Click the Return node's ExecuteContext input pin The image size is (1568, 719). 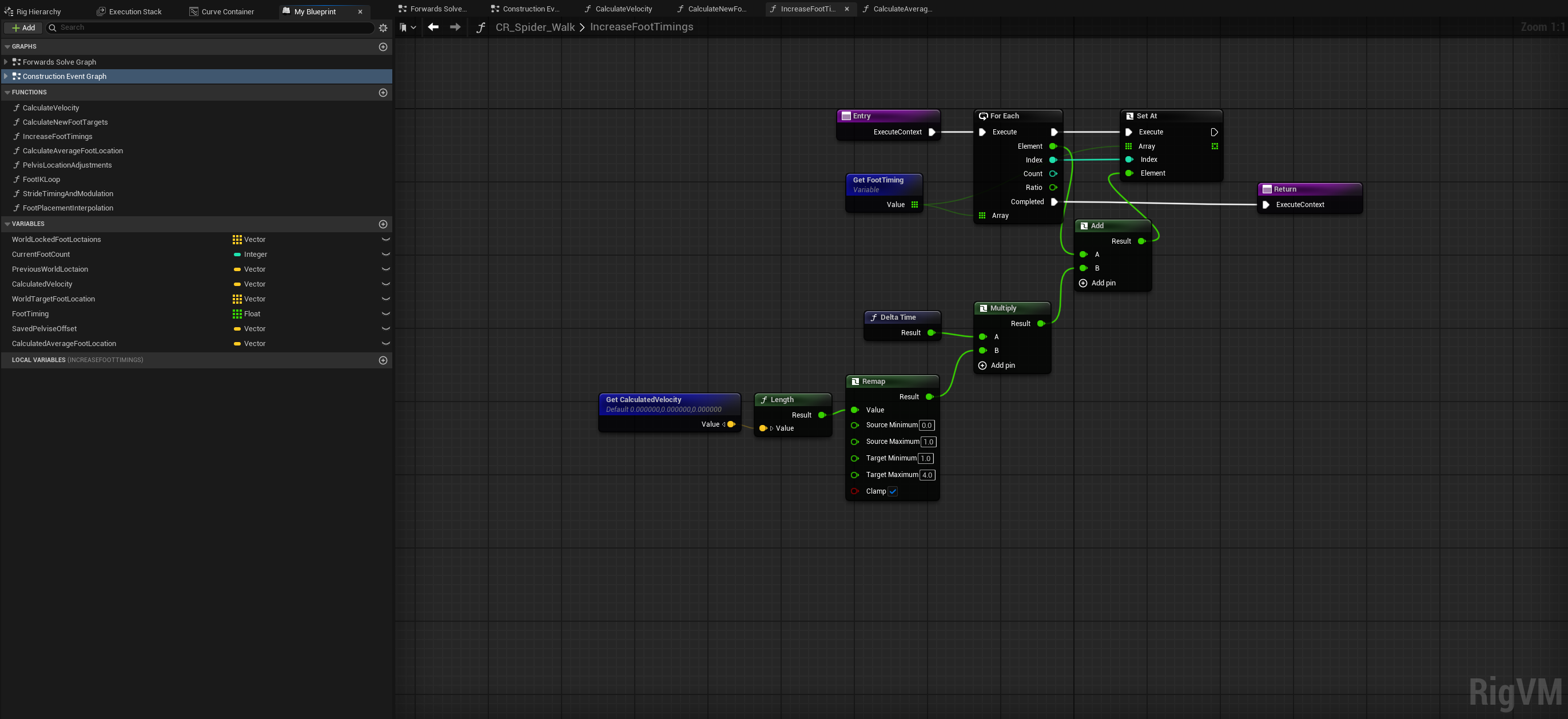[1266, 205]
